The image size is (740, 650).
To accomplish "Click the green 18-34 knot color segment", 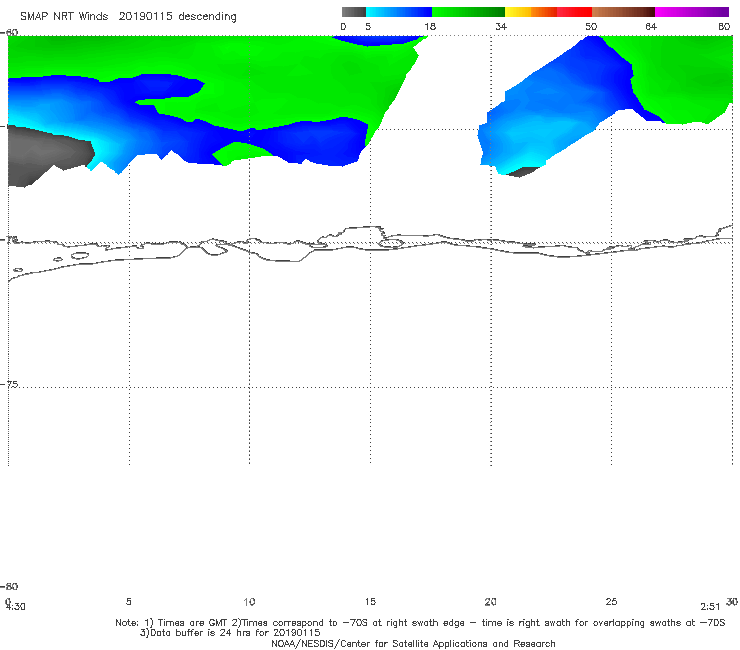I will tap(468, 12).
